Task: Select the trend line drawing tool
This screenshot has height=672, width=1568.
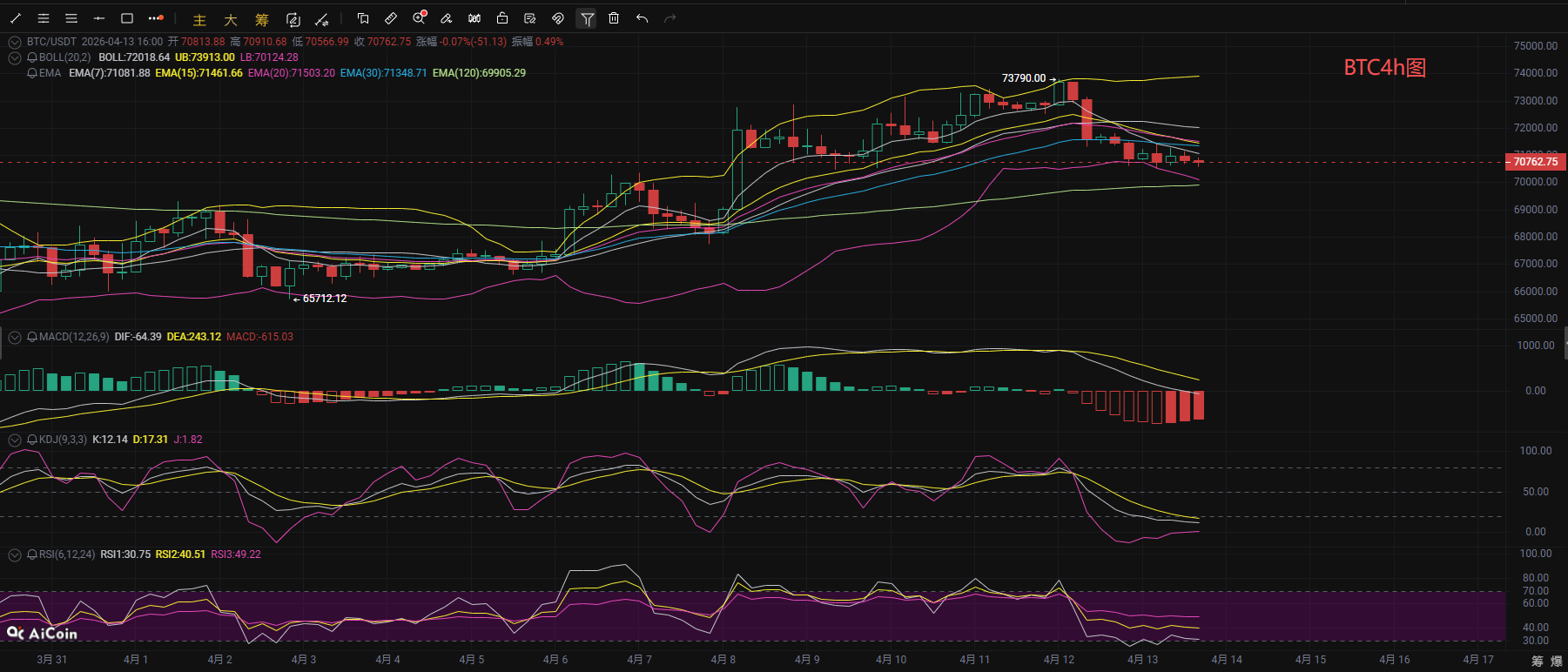Action: point(16,18)
